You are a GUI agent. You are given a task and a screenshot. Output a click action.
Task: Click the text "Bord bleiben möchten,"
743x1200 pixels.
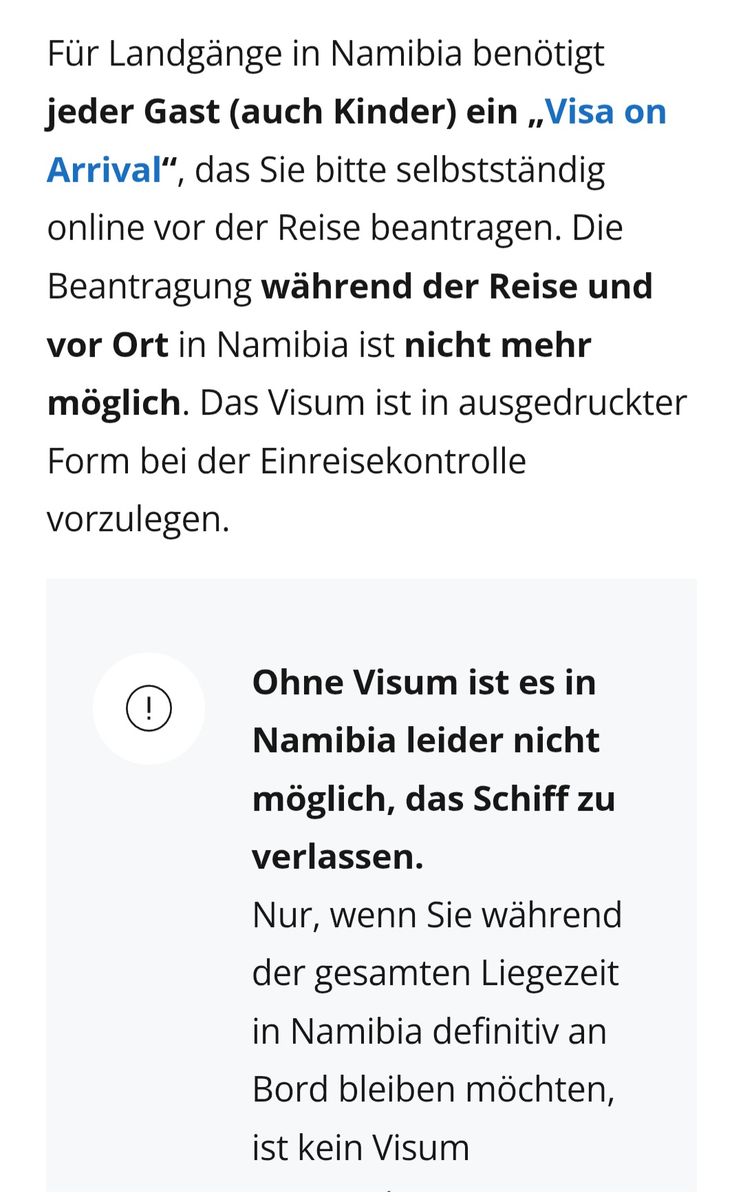433,1089
